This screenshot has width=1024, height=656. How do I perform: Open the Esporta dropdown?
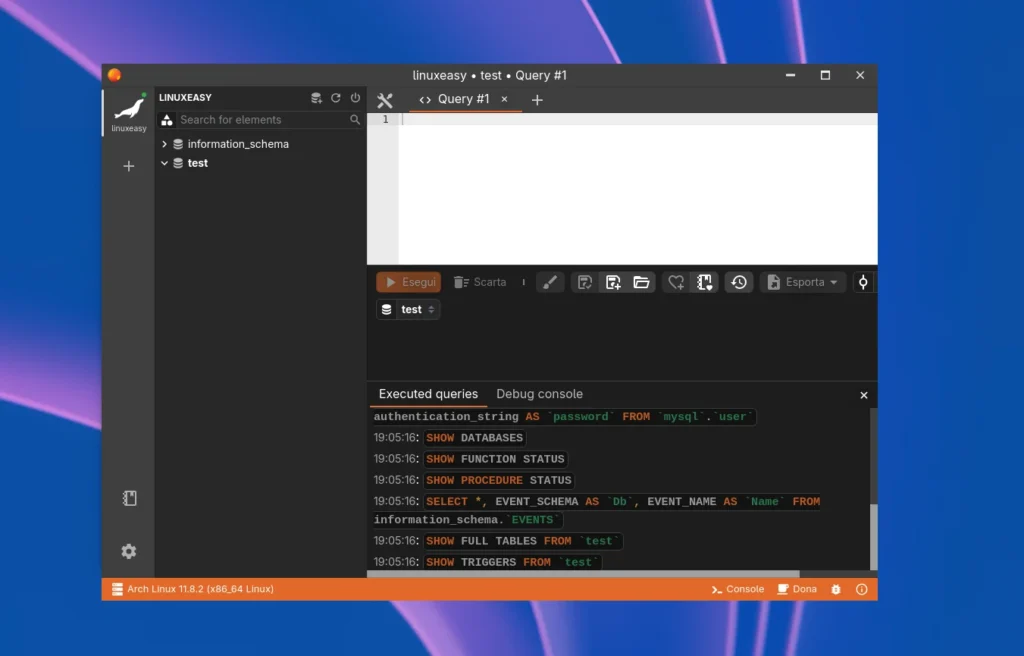tap(804, 282)
